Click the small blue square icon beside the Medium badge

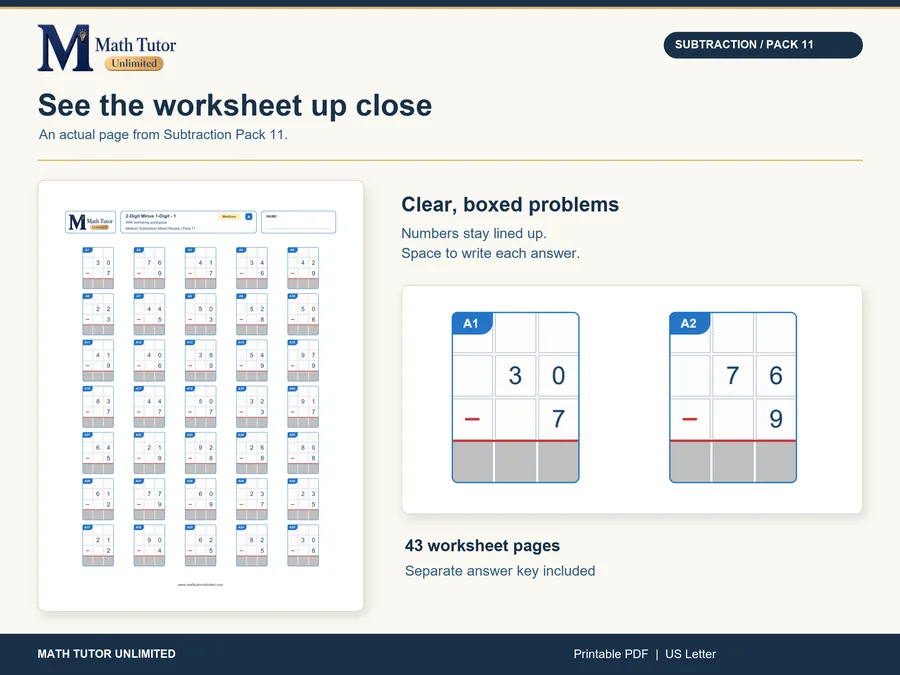click(249, 216)
